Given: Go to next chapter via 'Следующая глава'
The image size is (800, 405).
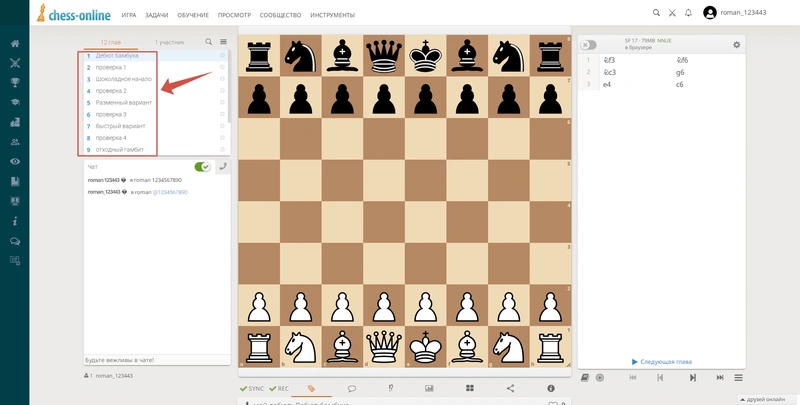Looking at the screenshot, I should coord(662,362).
